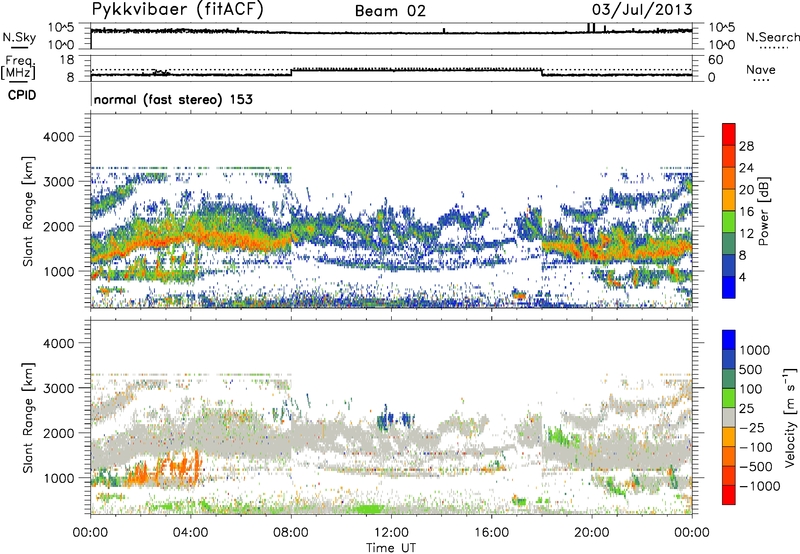
Task: Click the dotted line sample under "Nave"
Action: pos(761,81)
